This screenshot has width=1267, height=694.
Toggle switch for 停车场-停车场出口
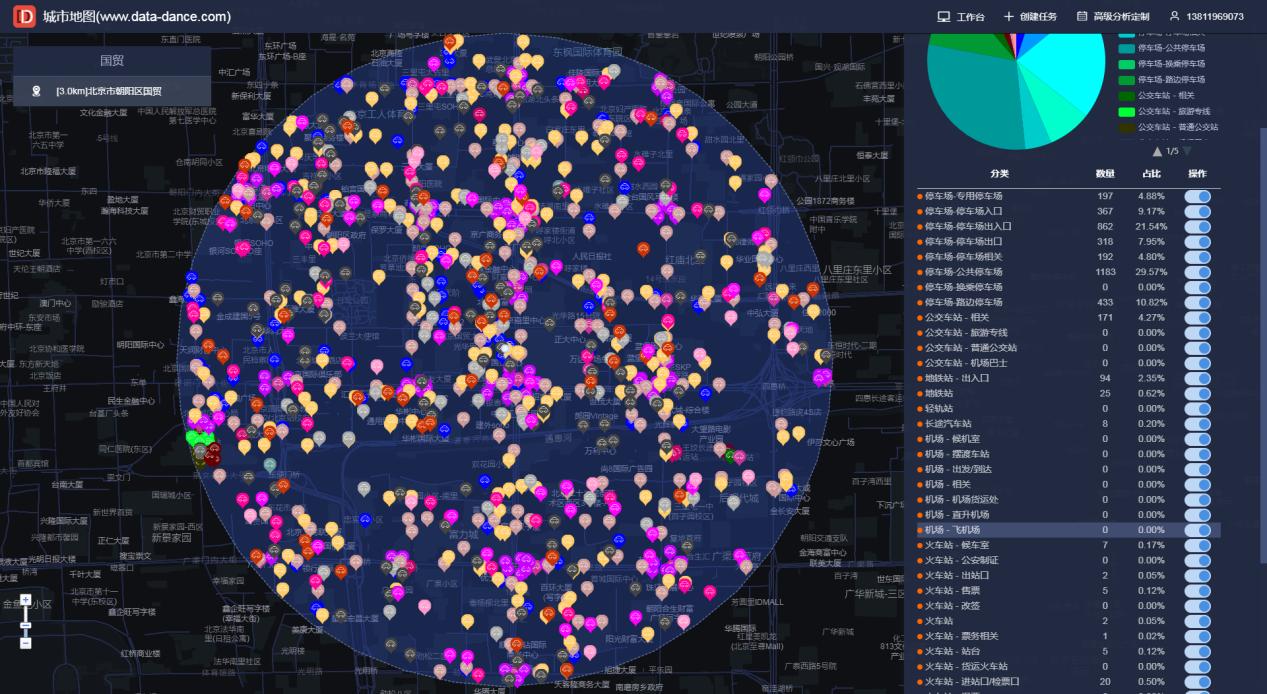point(1197,241)
